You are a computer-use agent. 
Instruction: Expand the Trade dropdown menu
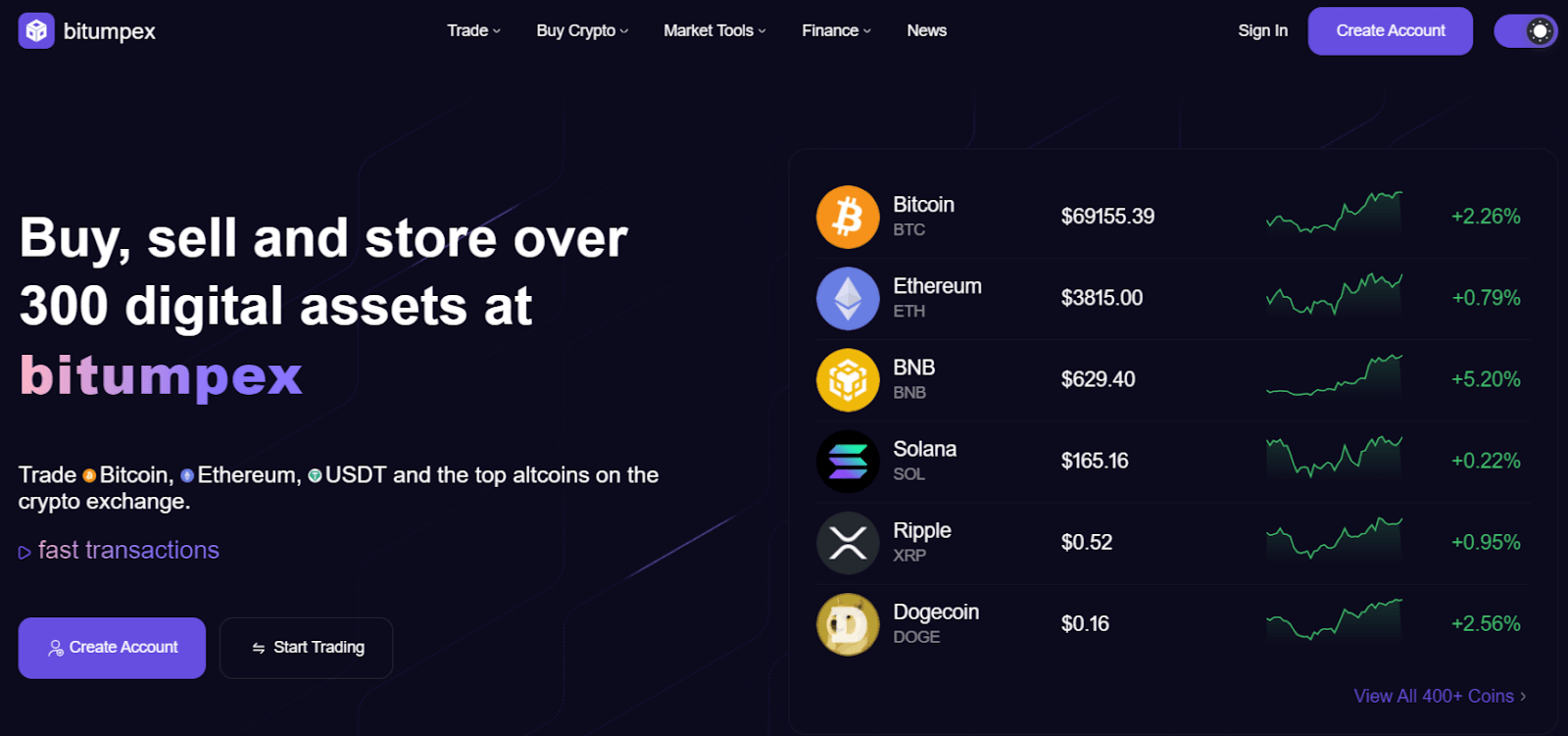coord(474,30)
